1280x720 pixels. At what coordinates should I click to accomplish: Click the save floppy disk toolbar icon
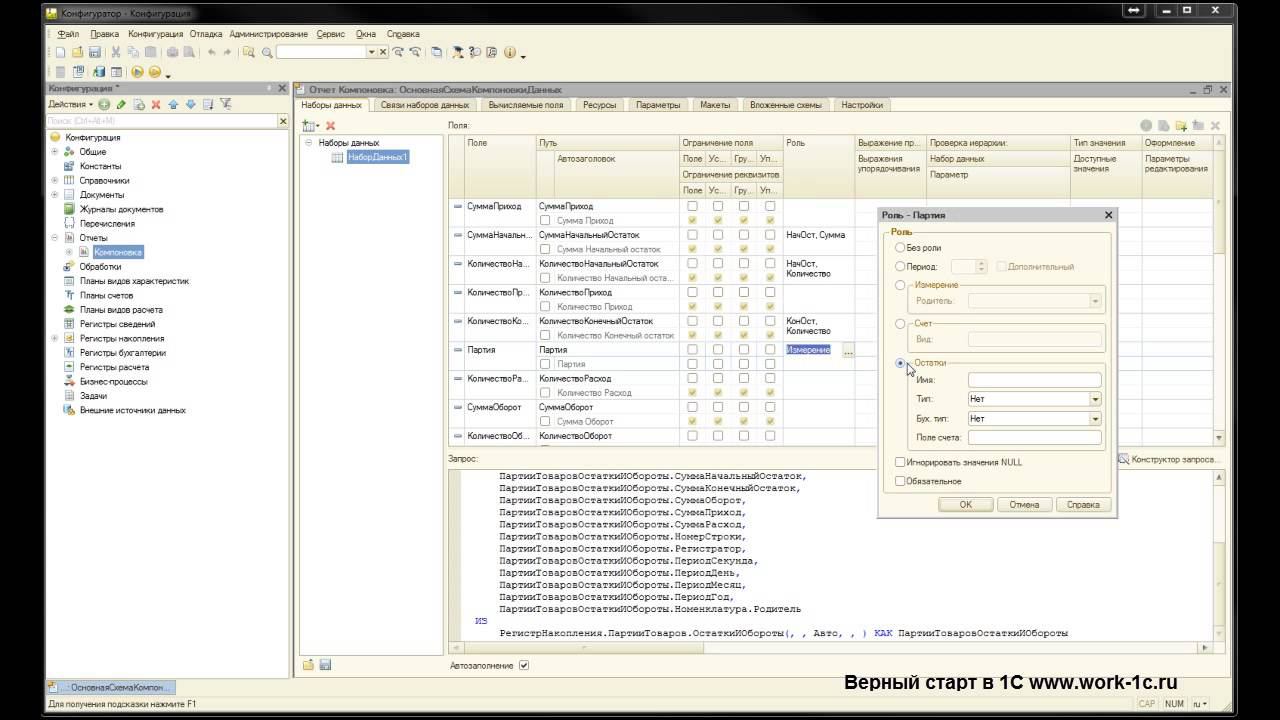[95, 52]
